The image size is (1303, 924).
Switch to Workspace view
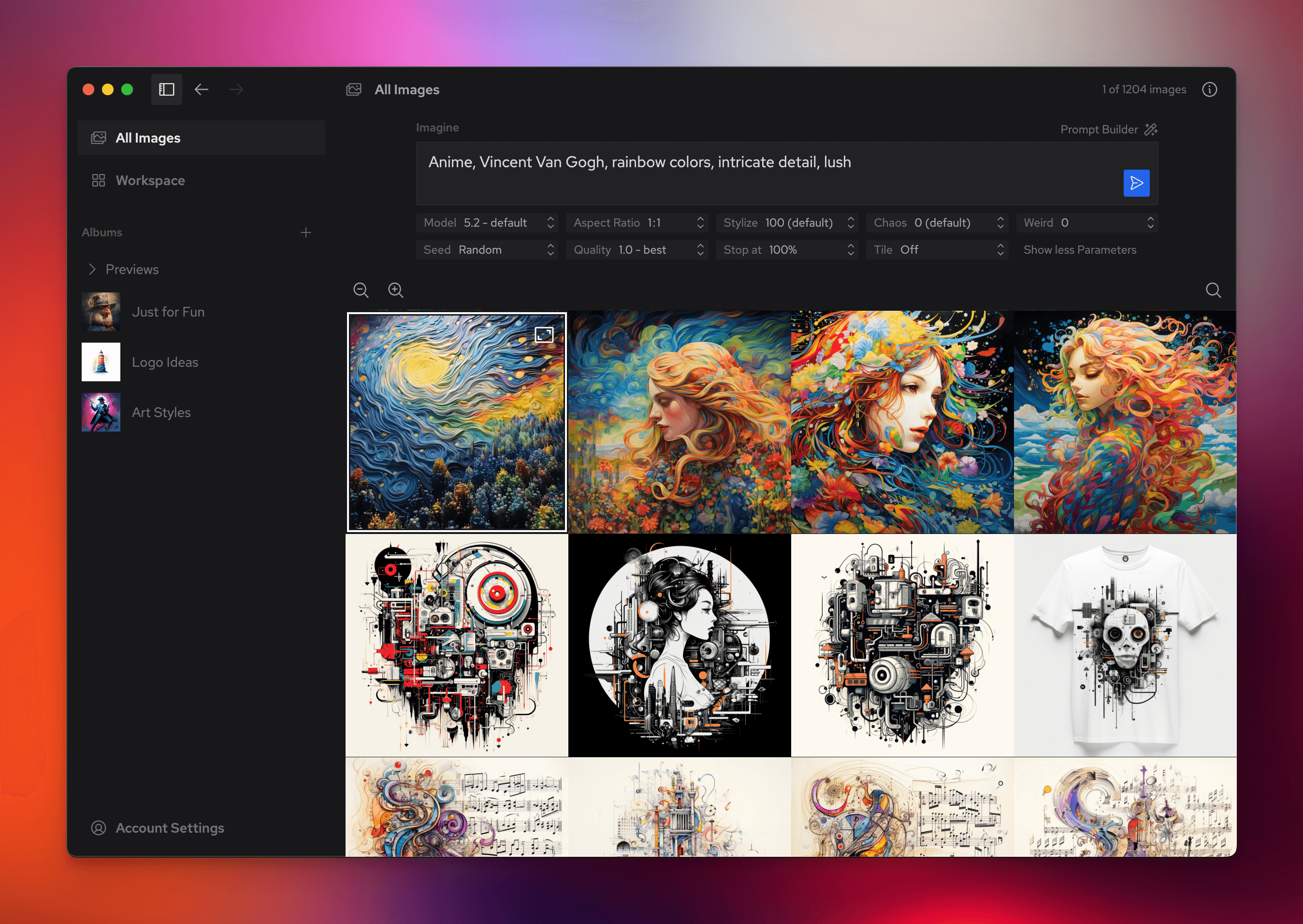click(x=202, y=180)
